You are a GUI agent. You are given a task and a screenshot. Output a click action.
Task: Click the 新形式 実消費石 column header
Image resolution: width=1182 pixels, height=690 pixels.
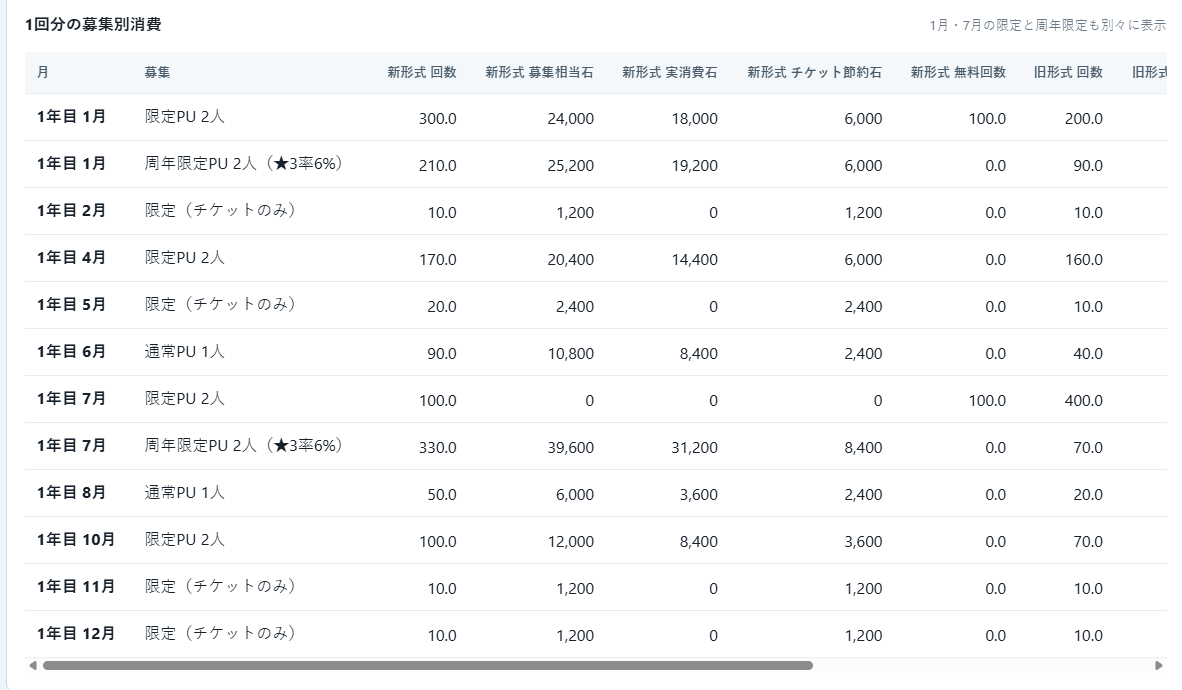pyautogui.click(x=669, y=72)
